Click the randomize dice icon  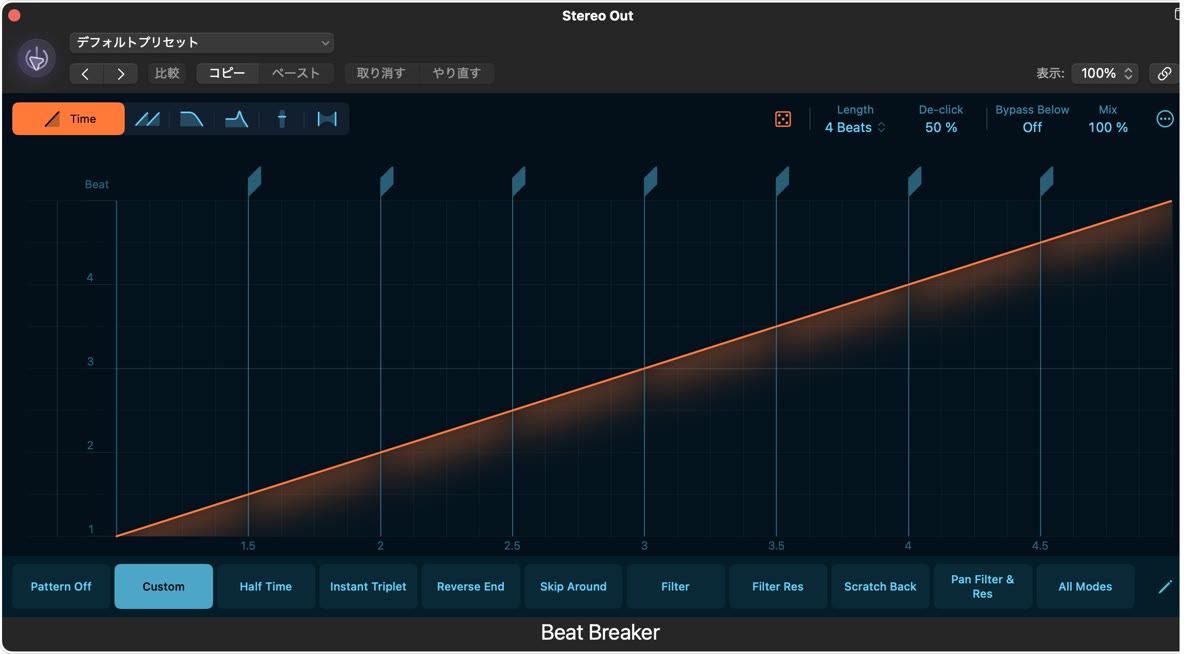click(x=783, y=119)
